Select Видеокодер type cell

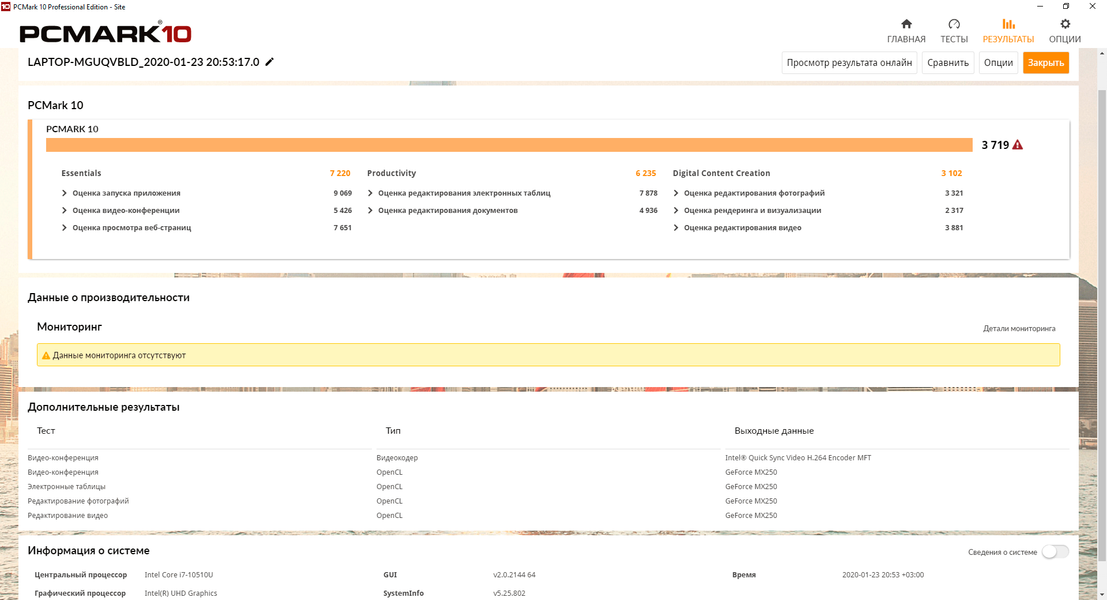pyautogui.click(x=397, y=458)
